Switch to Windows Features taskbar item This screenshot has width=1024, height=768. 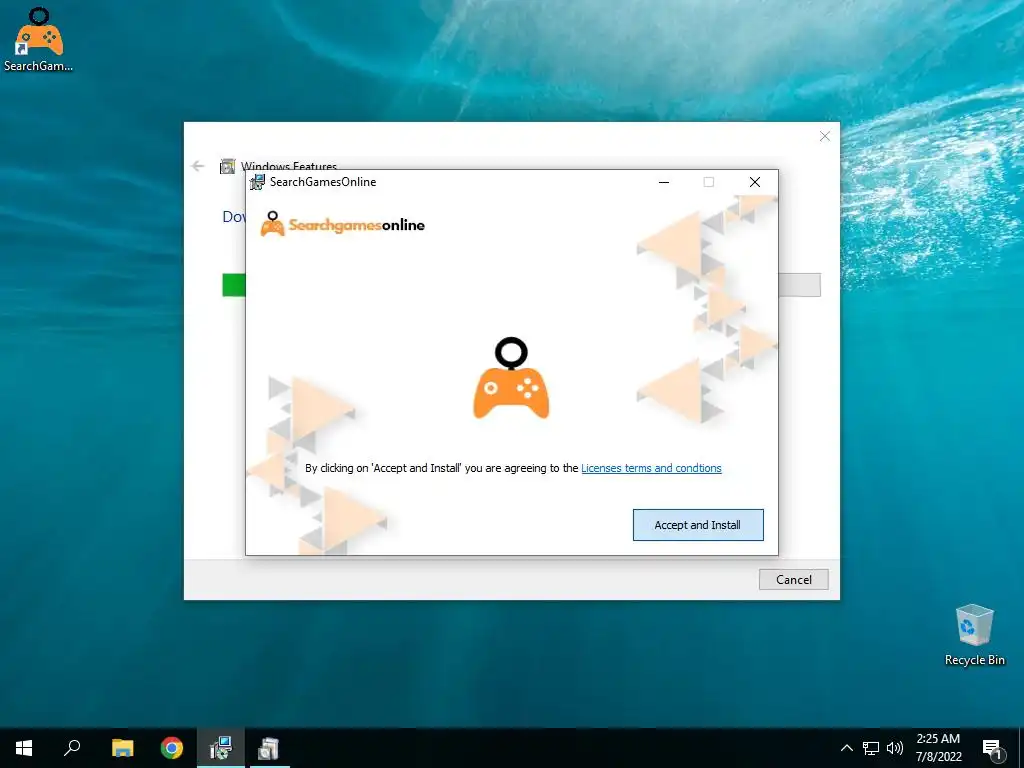tap(269, 748)
